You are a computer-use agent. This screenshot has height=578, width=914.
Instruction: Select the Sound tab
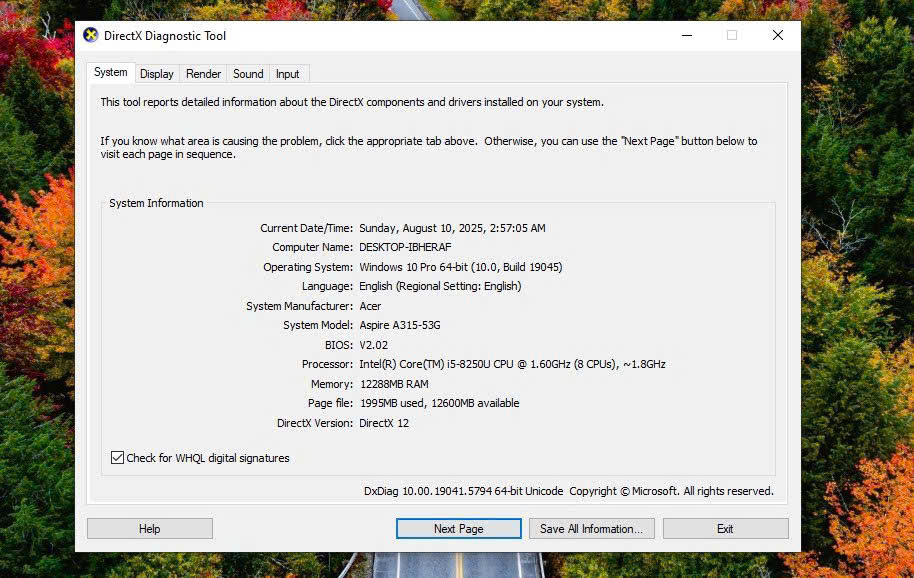pyautogui.click(x=248, y=74)
